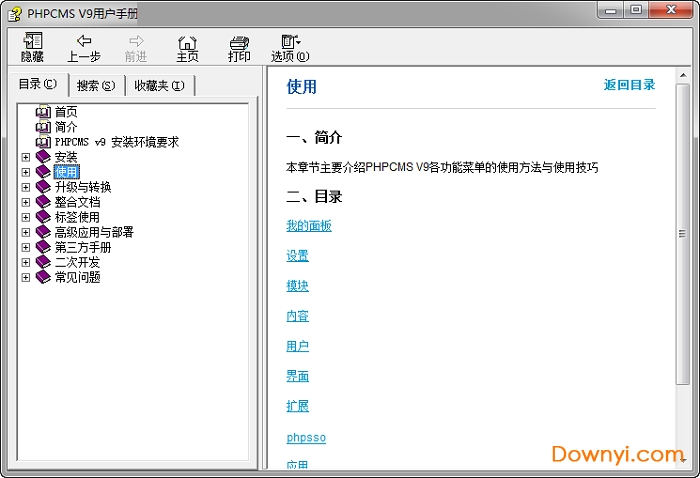This screenshot has height=478, width=700.
Task: Click the page icon beside PHPCMS v9 安装环境要求
Action: [x=43, y=142]
